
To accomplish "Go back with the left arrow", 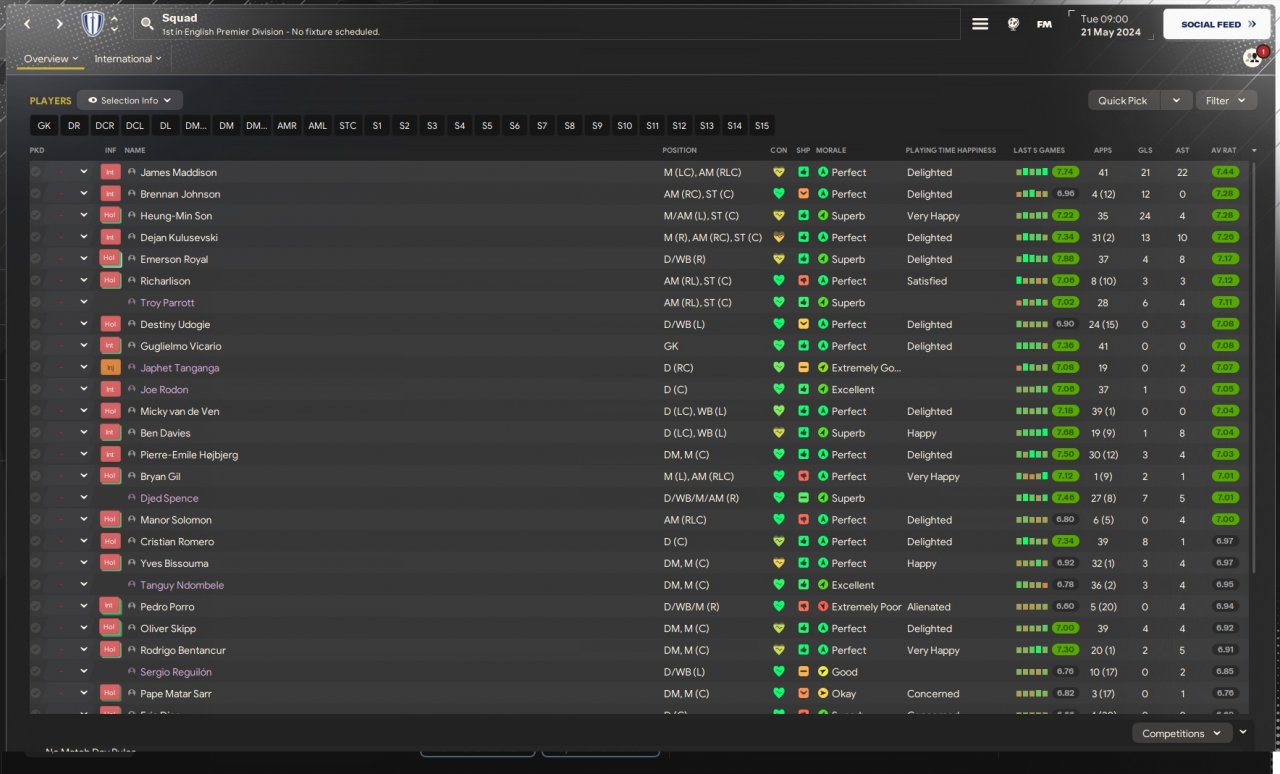I will tap(27, 24).
